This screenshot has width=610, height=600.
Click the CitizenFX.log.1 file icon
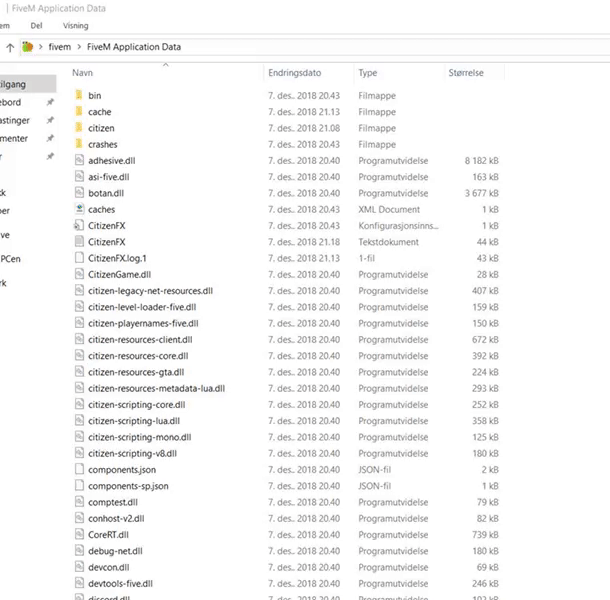[x=79, y=258]
